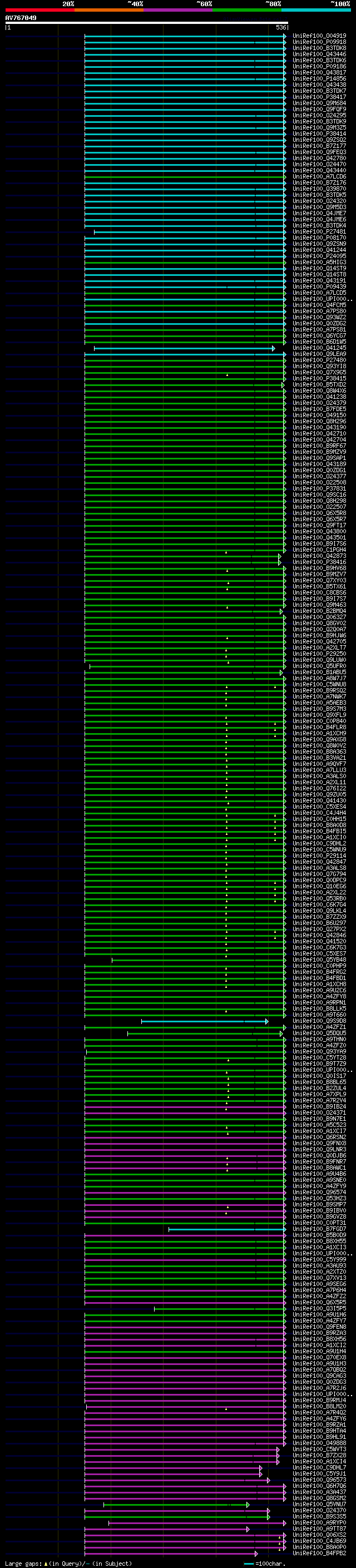Image resolution: width=356 pixels, height=1568 pixels.
Task: Select hit label UniRef100_C4JB69
Action: [x=319, y=1541]
